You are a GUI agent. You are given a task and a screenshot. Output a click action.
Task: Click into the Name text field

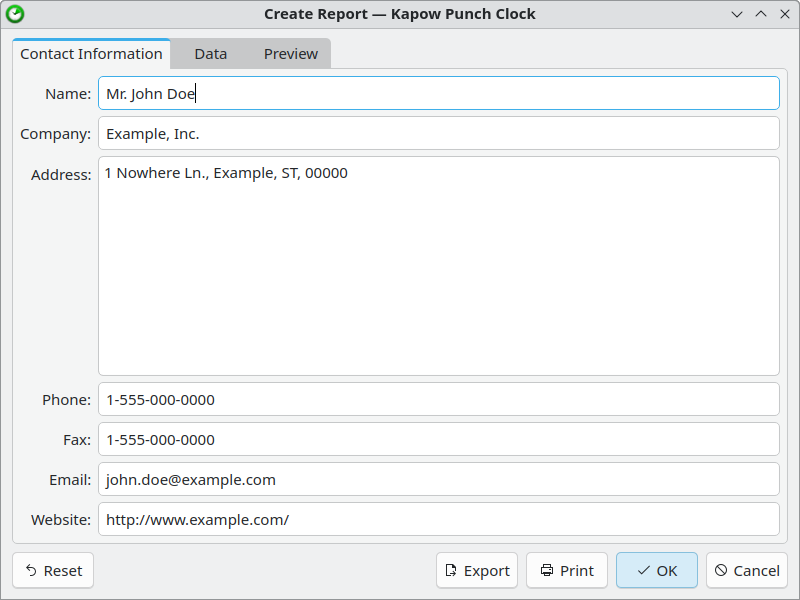438,94
